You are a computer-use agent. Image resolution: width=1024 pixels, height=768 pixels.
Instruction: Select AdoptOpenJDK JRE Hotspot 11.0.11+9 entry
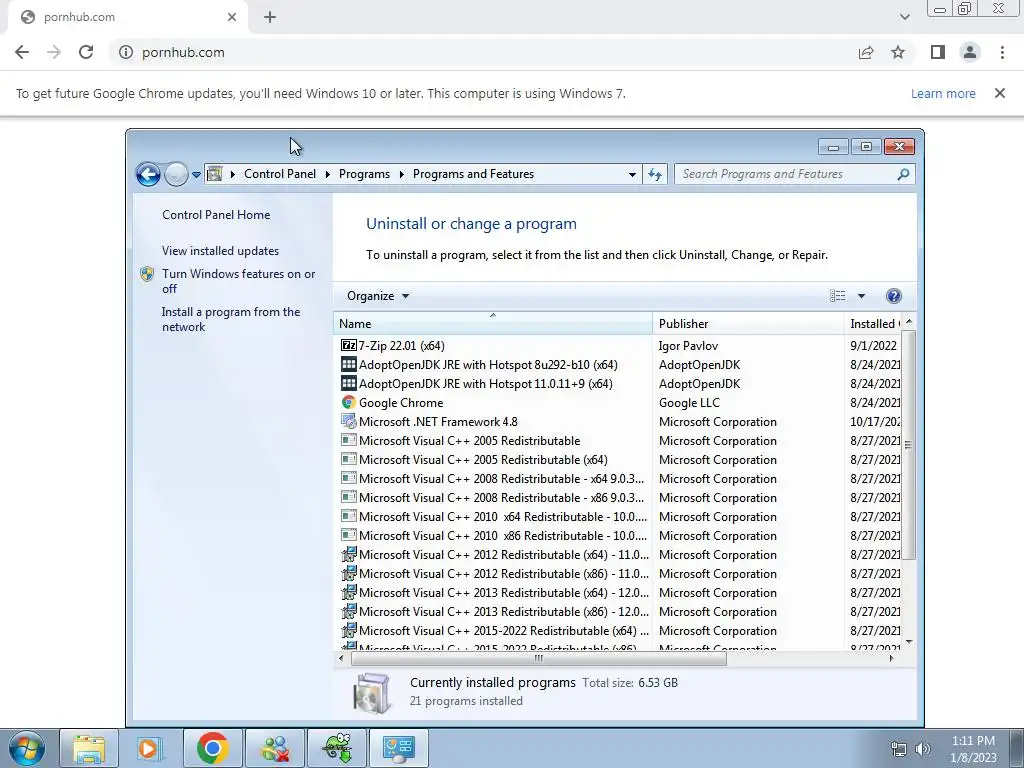tap(476, 383)
